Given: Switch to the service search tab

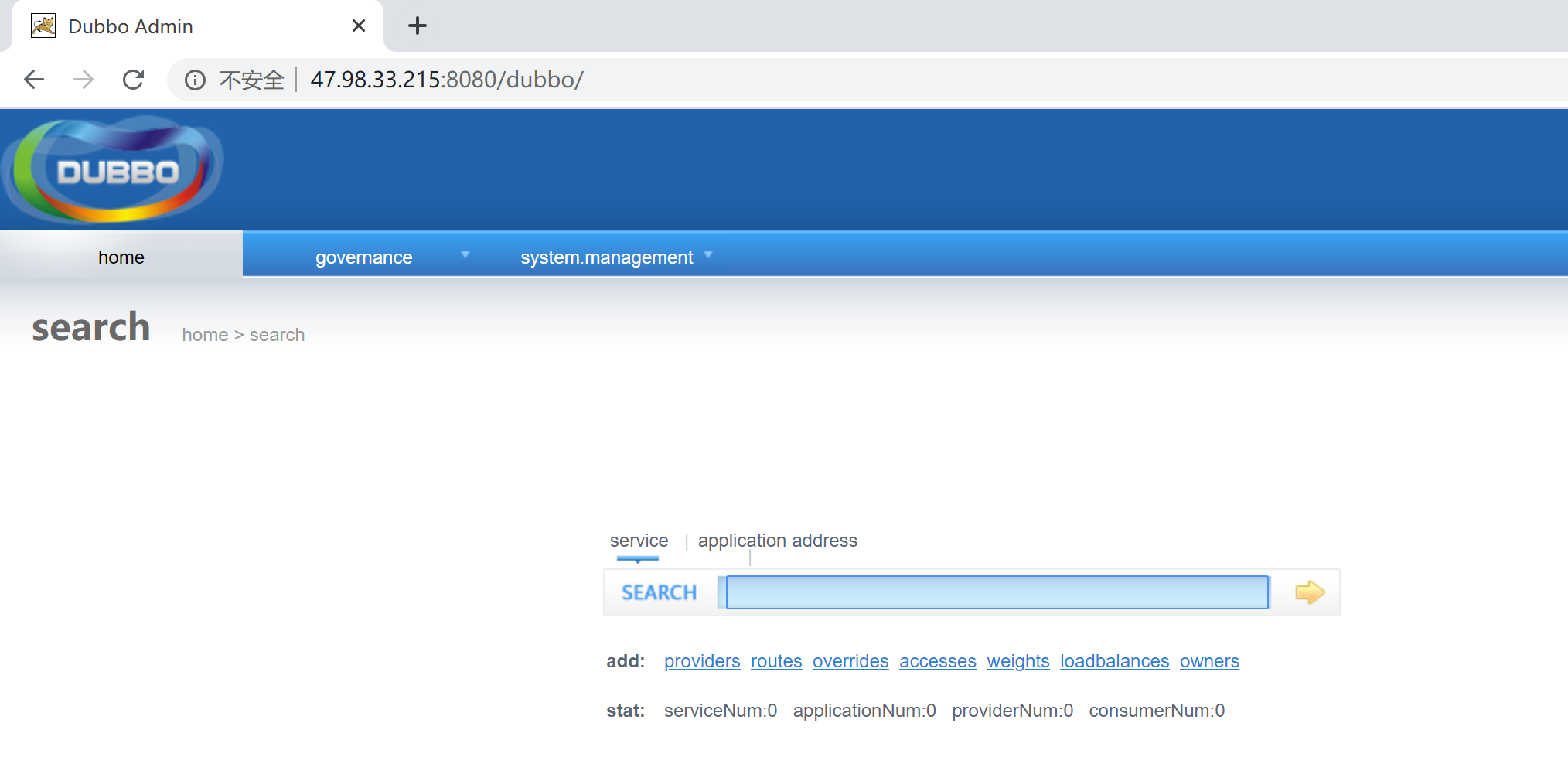Looking at the screenshot, I should coord(639,541).
